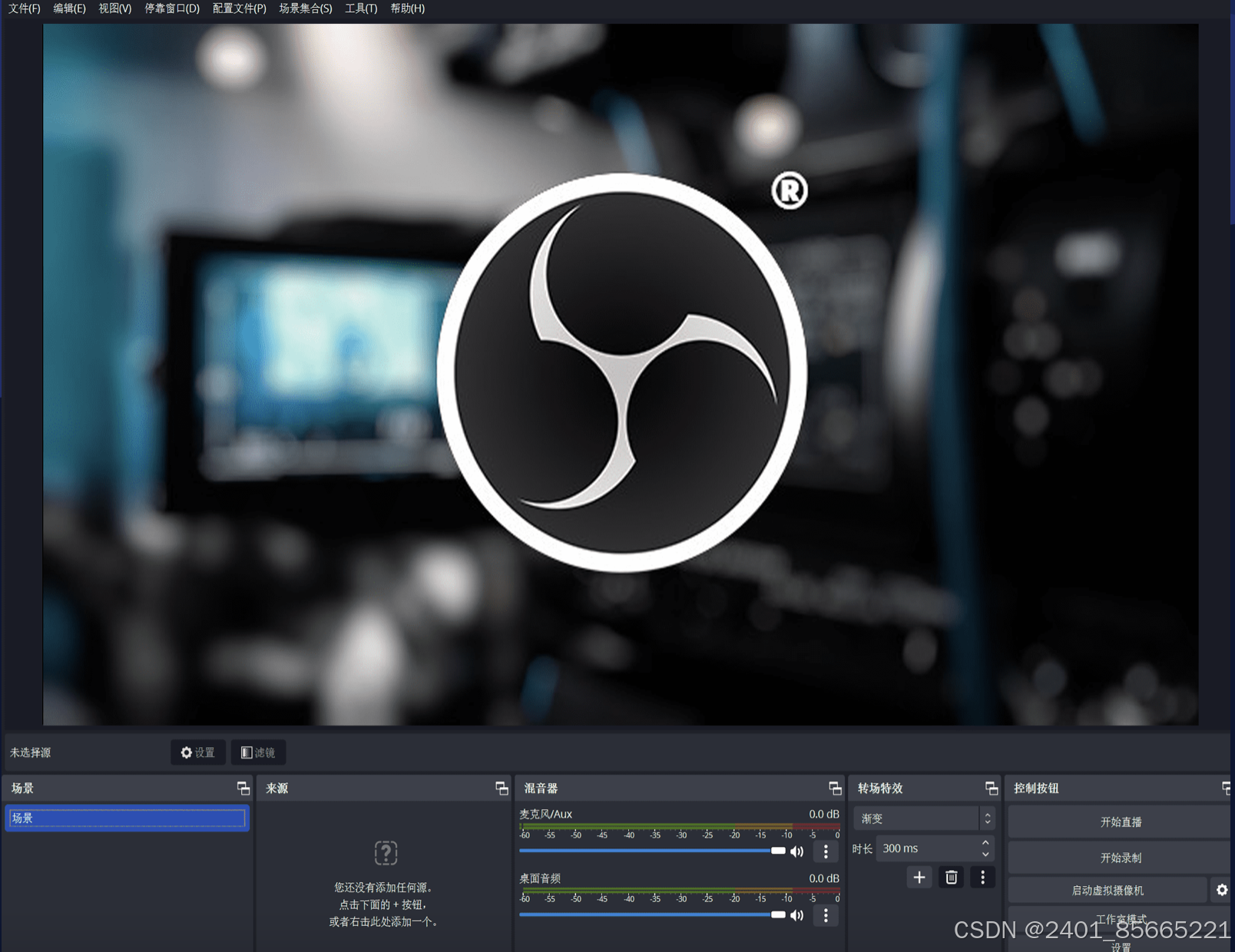Screen dimensions: 1235x952
Task: Delete the transition with trash icon
Action: tap(951, 878)
